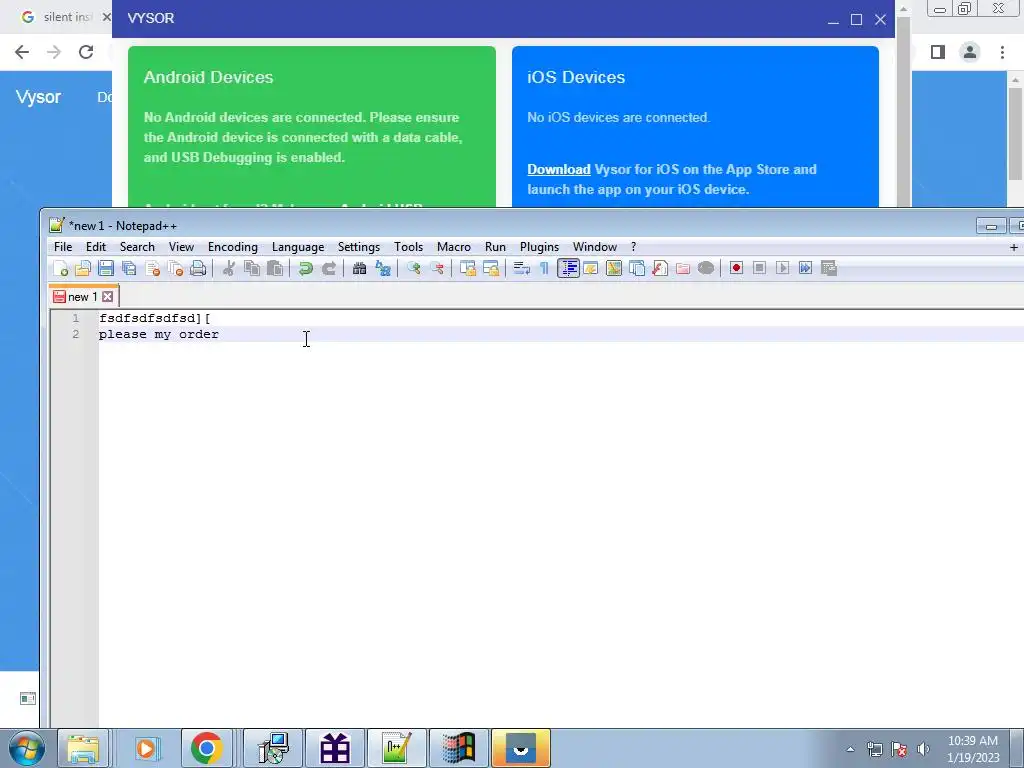The width and height of the screenshot is (1024, 768).
Task: Undo last edit with green arrow icon
Action: tap(305, 268)
